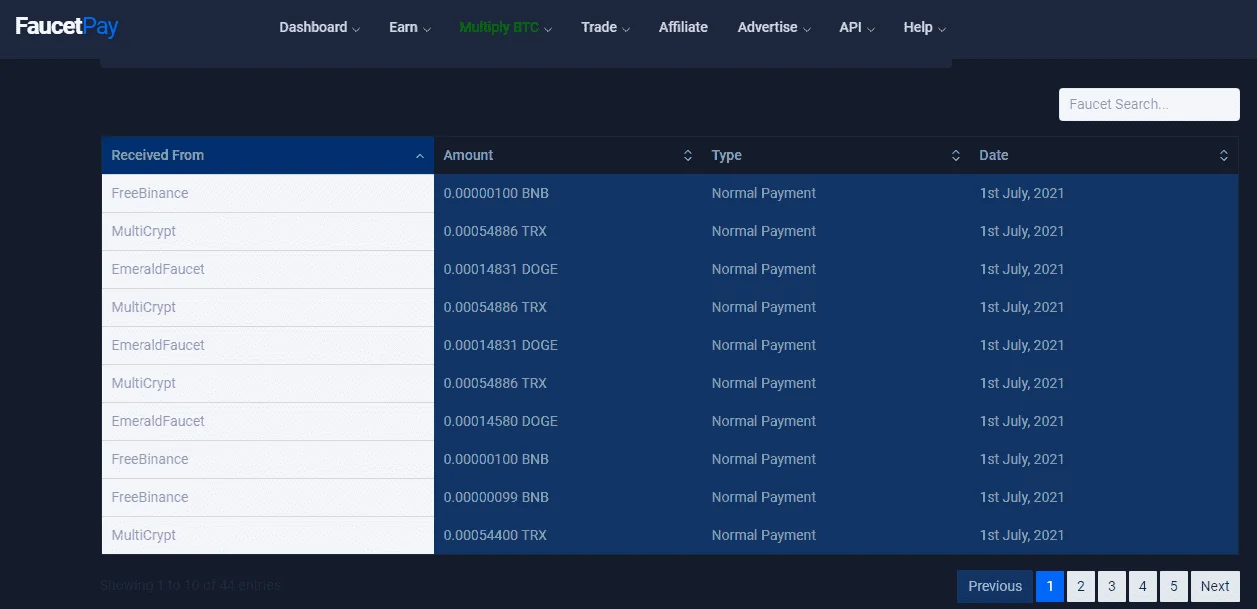The height and width of the screenshot is (609, 1257).
Task: Sort table by Amount column
Action: coord(568,155)
